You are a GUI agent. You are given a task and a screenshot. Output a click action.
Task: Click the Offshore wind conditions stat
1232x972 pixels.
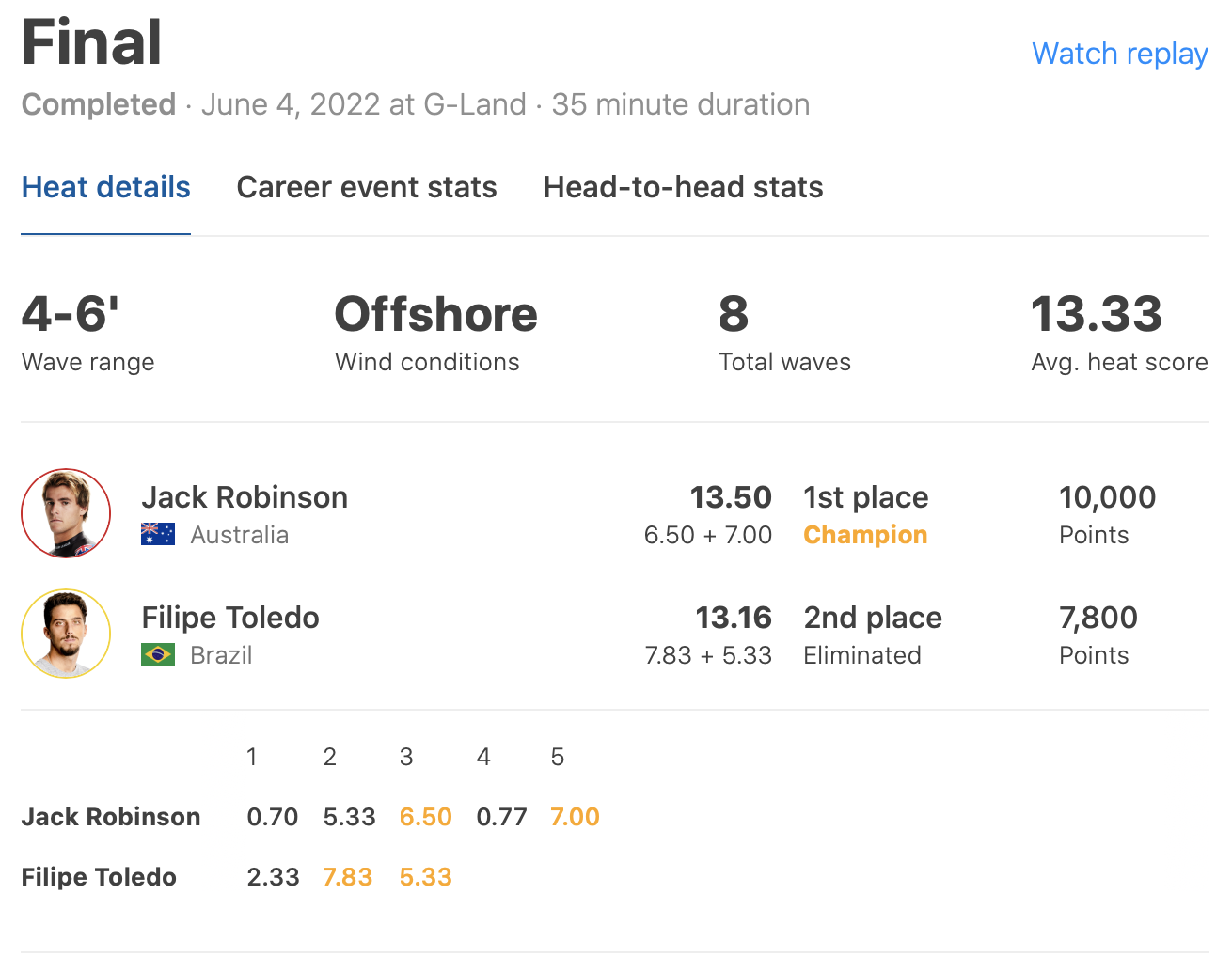pos(435,315)
